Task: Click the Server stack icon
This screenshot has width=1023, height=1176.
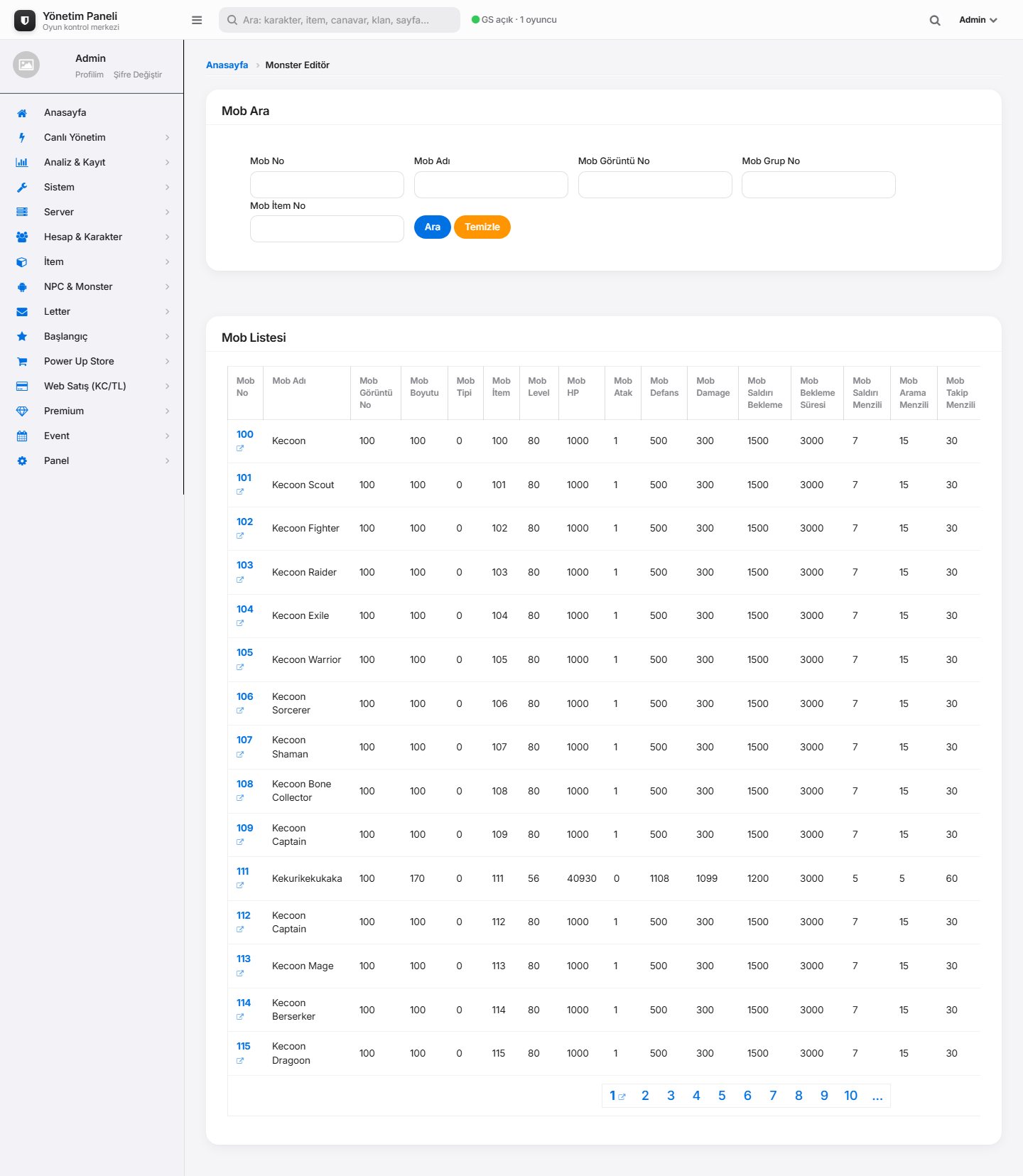Action: 22,212
